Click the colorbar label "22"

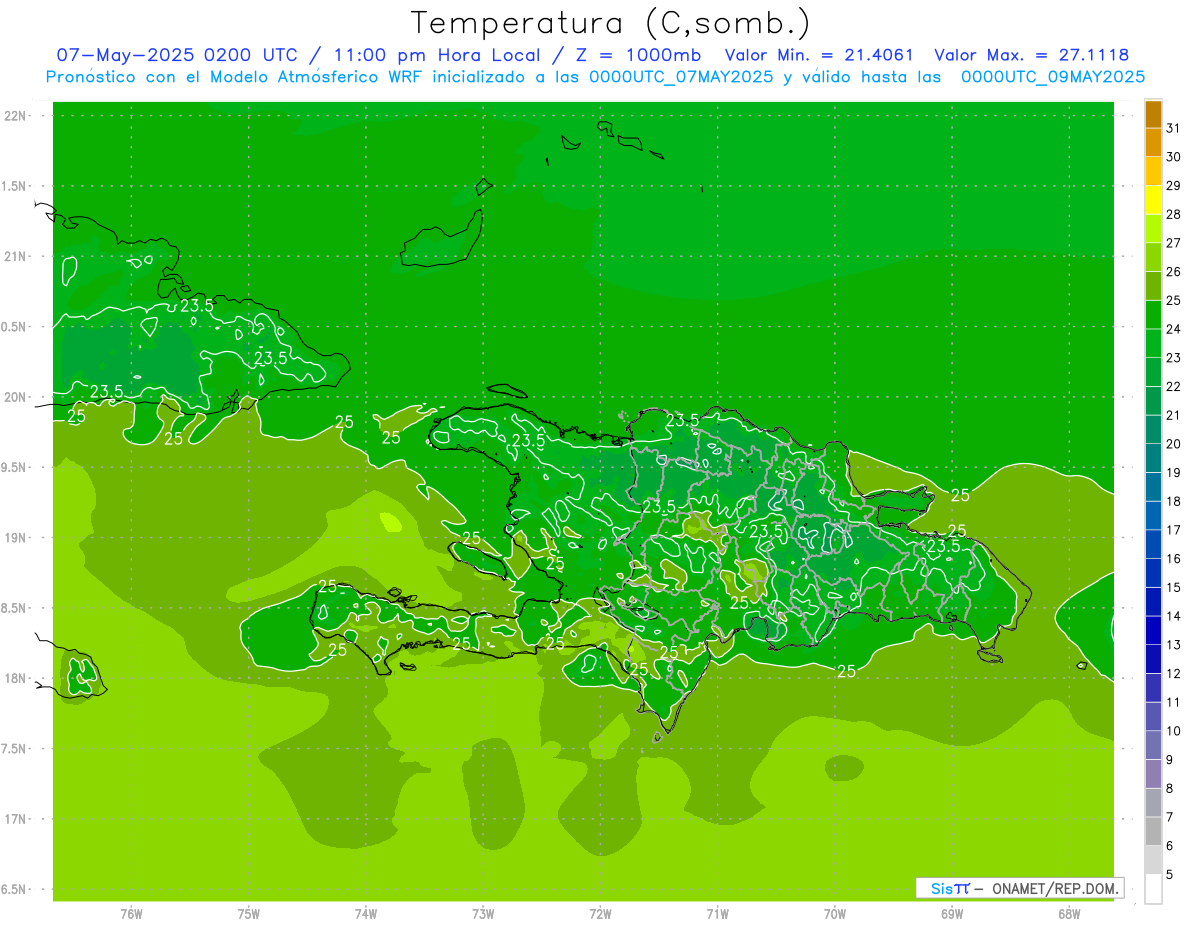[1174, 387]
